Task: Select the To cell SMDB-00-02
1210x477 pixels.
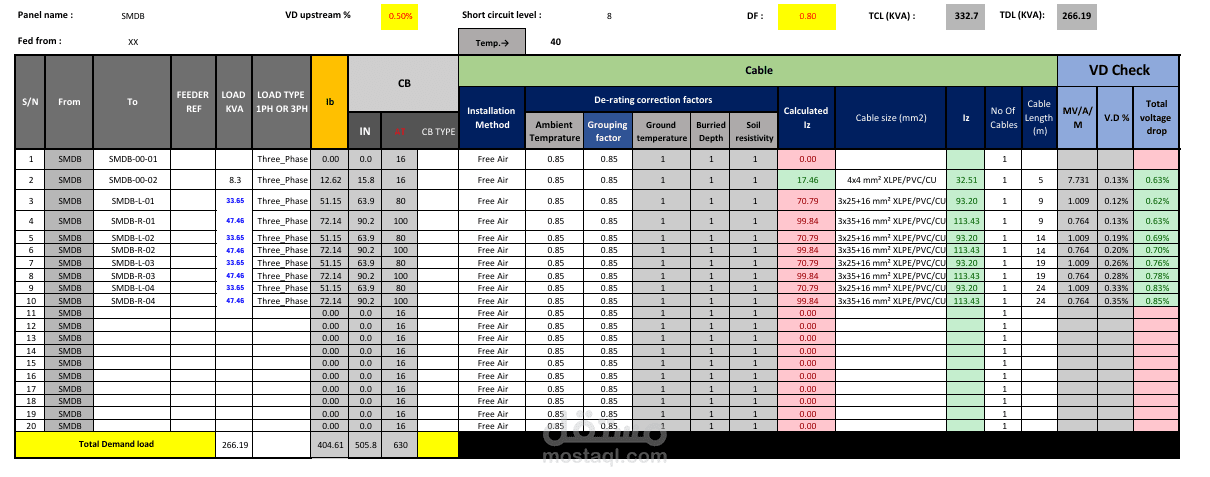Action: click(132, 180)
